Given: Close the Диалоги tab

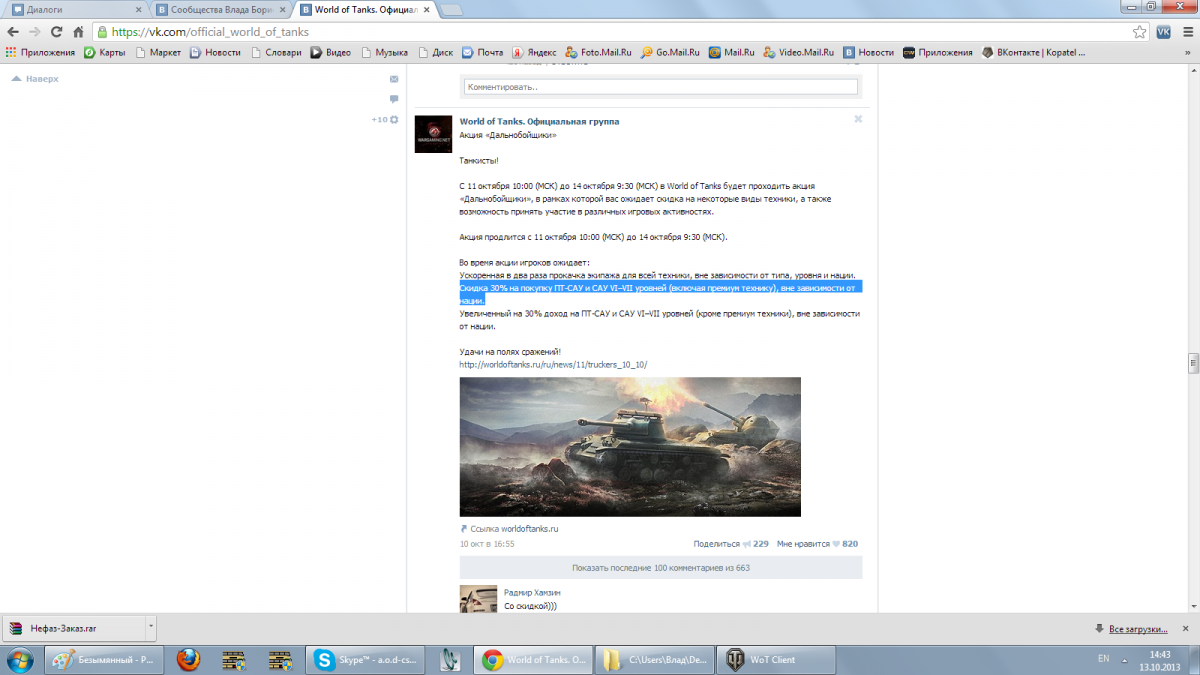Looking at the screenshot, I should coord(136,9).
